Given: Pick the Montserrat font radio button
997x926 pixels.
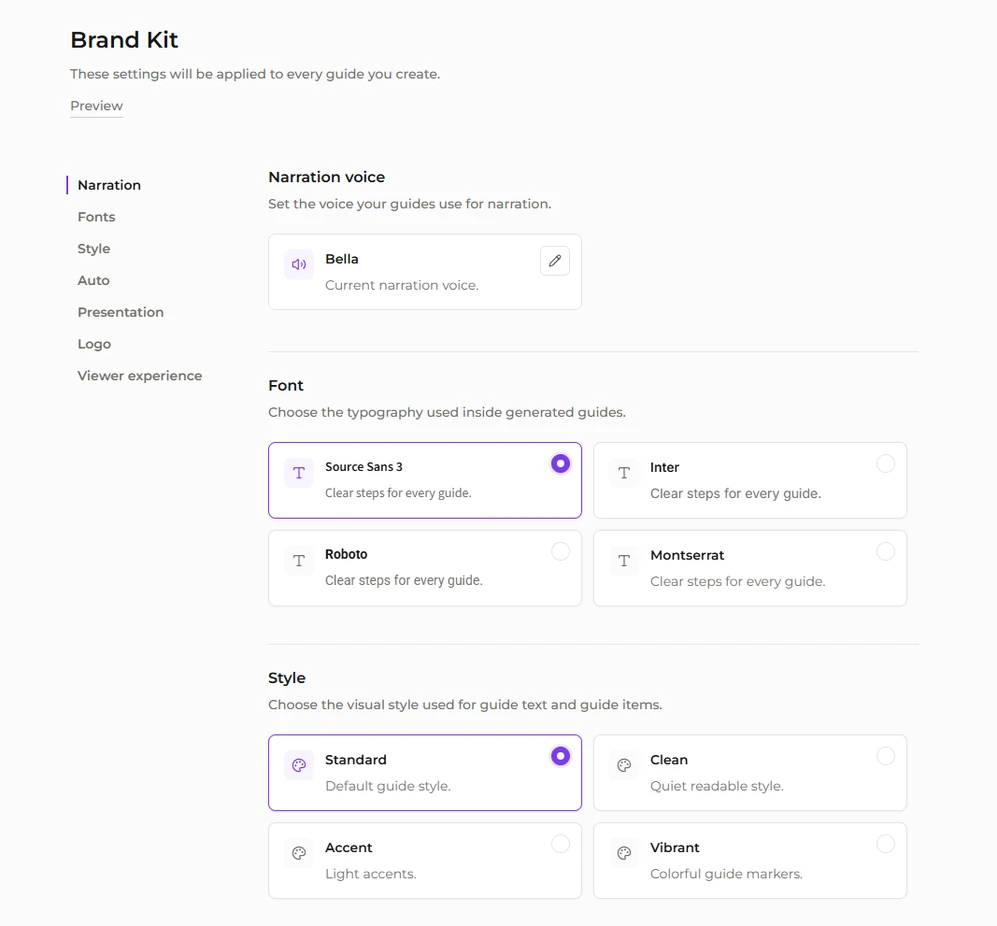Looking at the screenshot, I should pyautogui.click(x=885, y=551).
